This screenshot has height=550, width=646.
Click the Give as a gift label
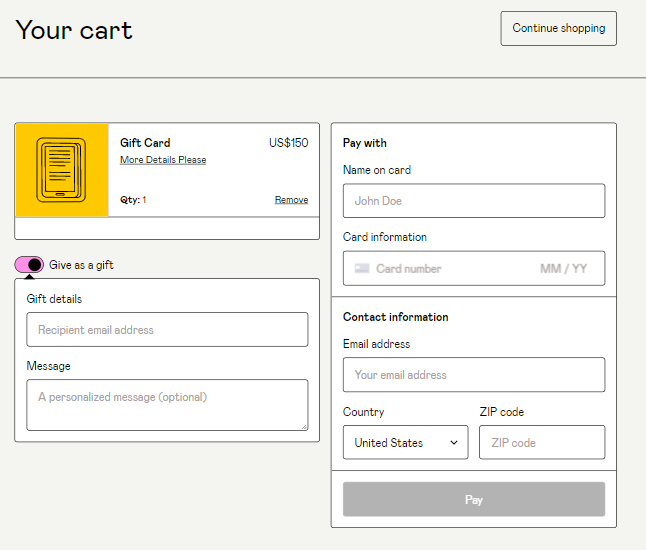81,265
